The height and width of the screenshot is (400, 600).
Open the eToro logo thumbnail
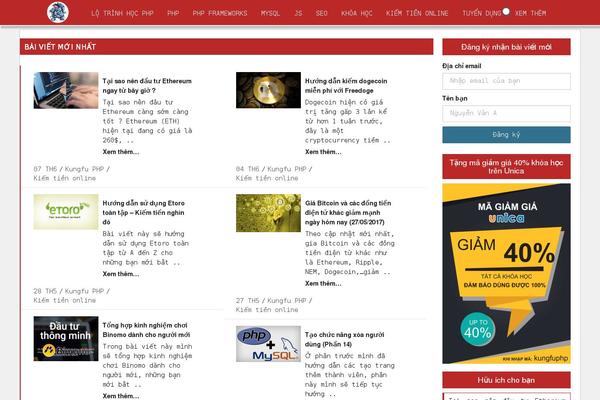66,212
